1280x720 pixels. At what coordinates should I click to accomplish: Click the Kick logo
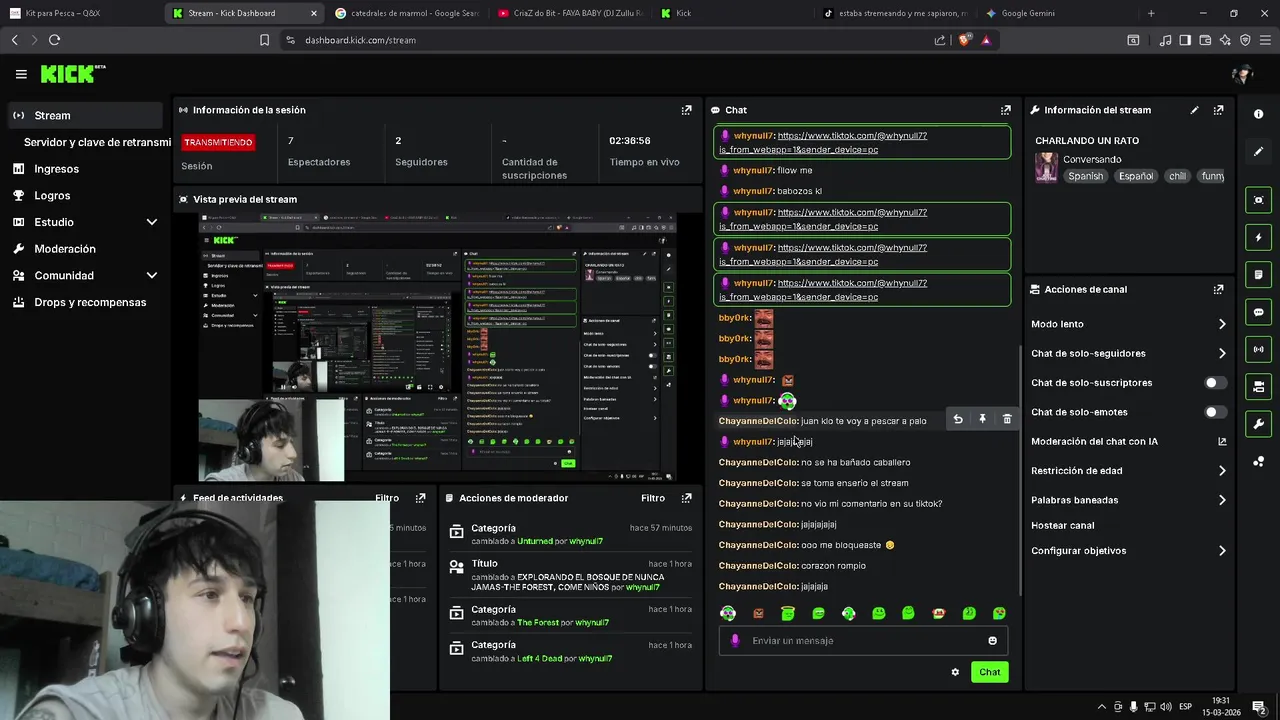point(72,74)
